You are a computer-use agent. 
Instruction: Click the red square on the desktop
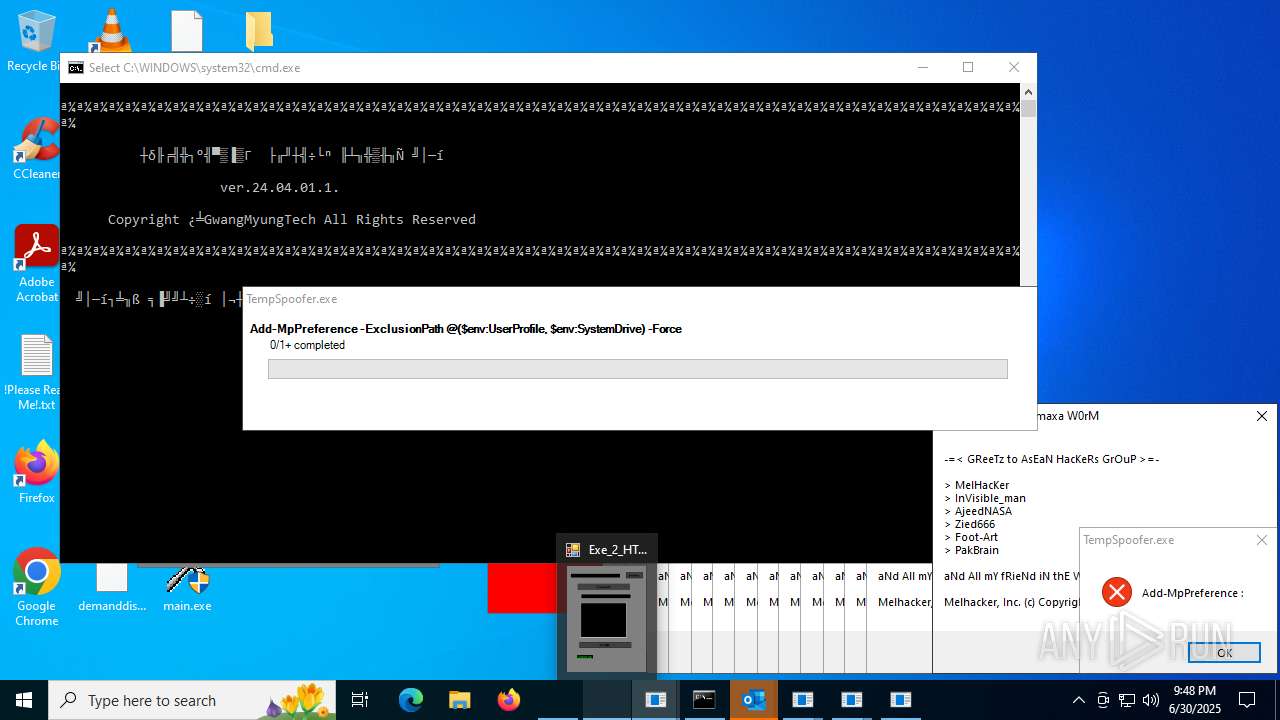[522, 588]
